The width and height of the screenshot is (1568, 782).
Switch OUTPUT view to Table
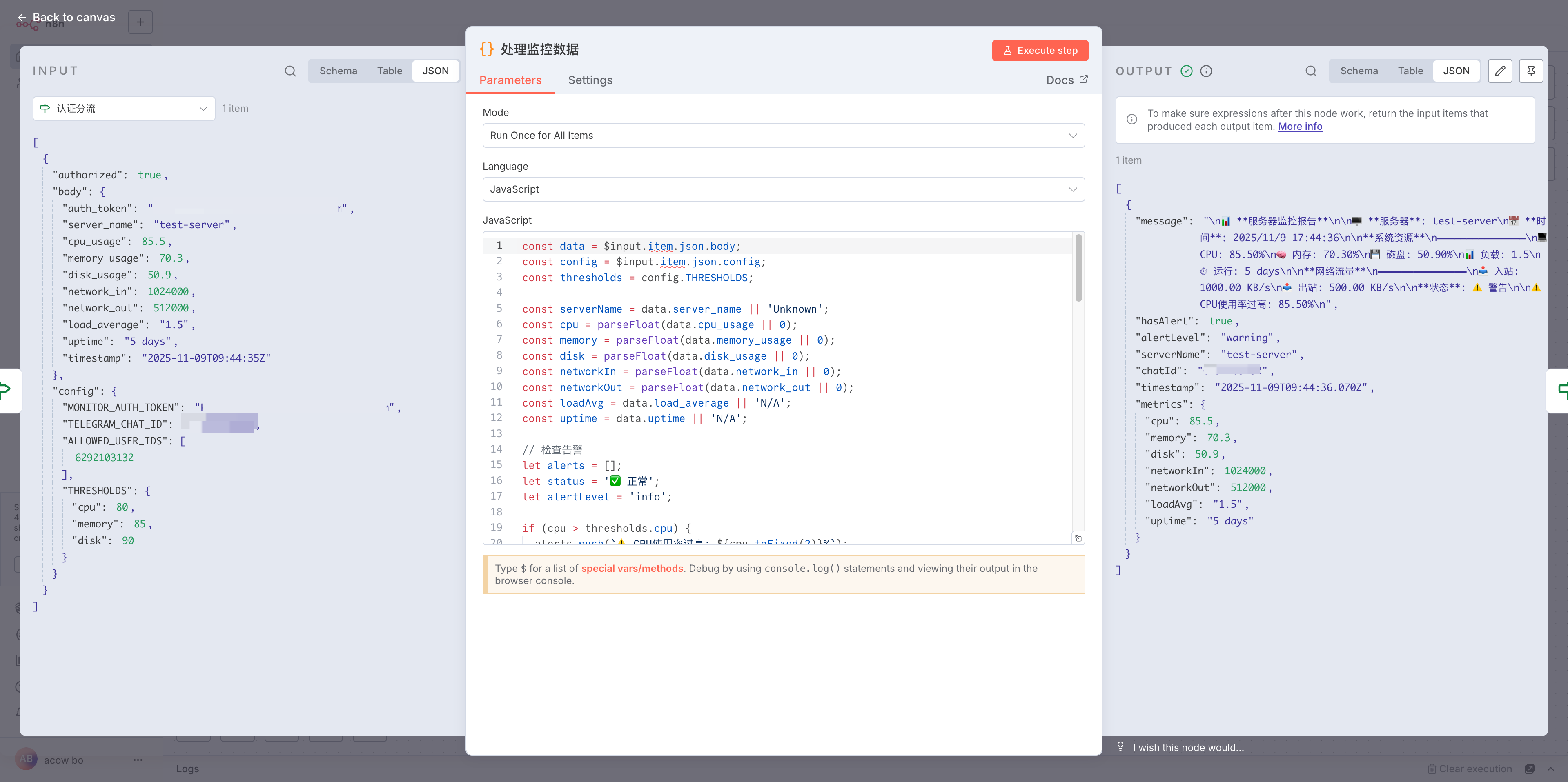click(1410, 71)
